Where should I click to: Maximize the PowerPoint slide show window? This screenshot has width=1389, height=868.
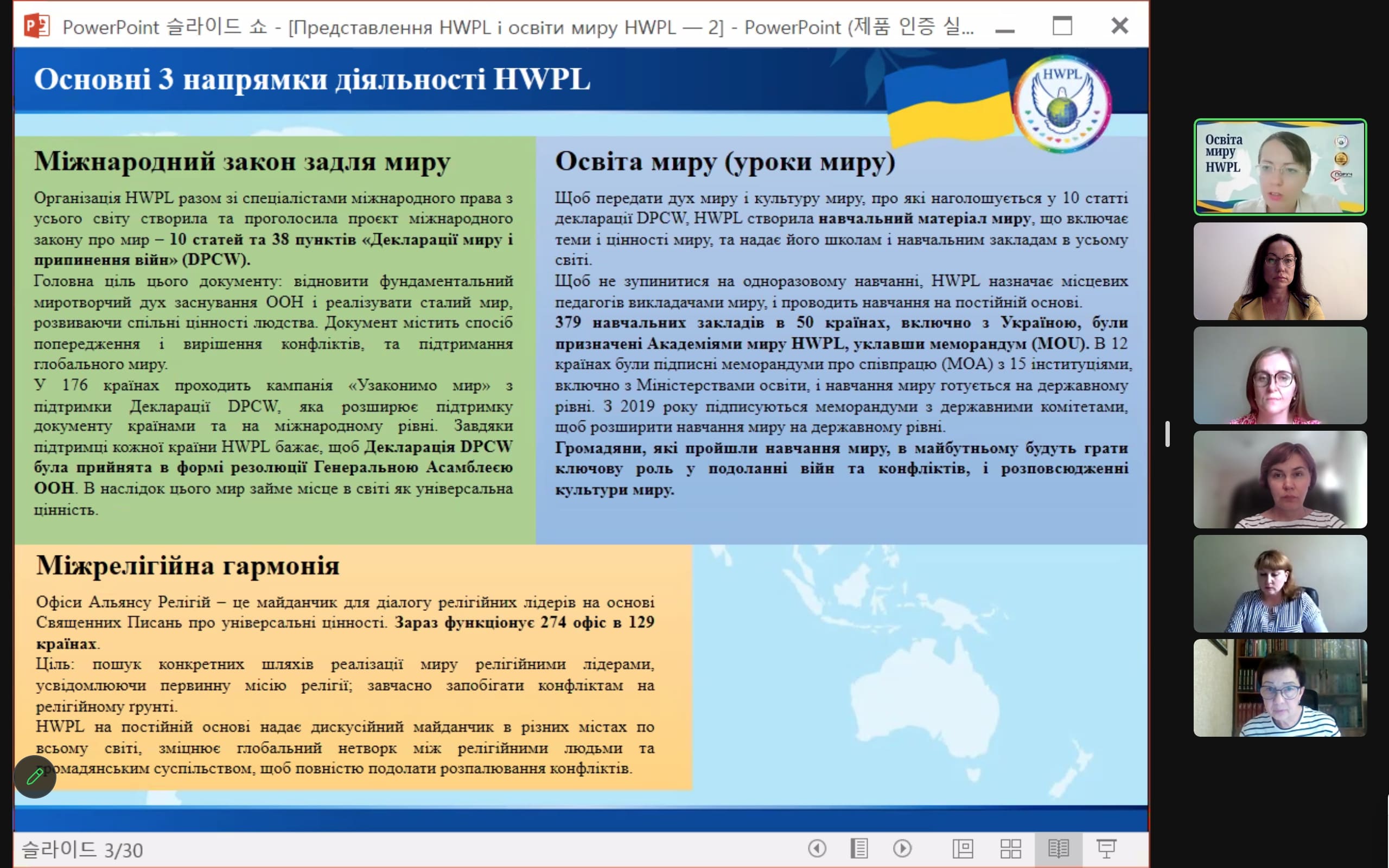(1062, 26)
